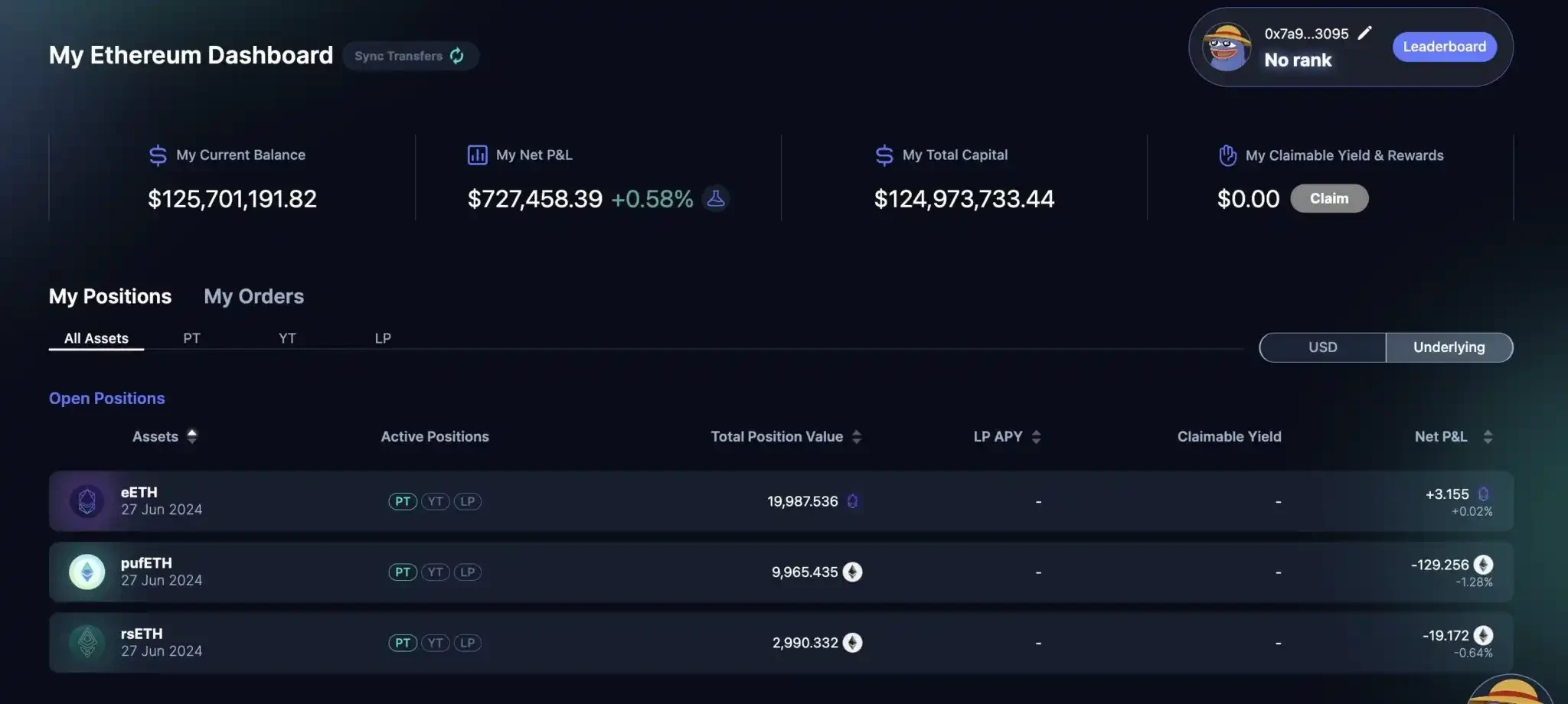Filter positions by the YT tab
1568x704 pixels.
[287, 338]
